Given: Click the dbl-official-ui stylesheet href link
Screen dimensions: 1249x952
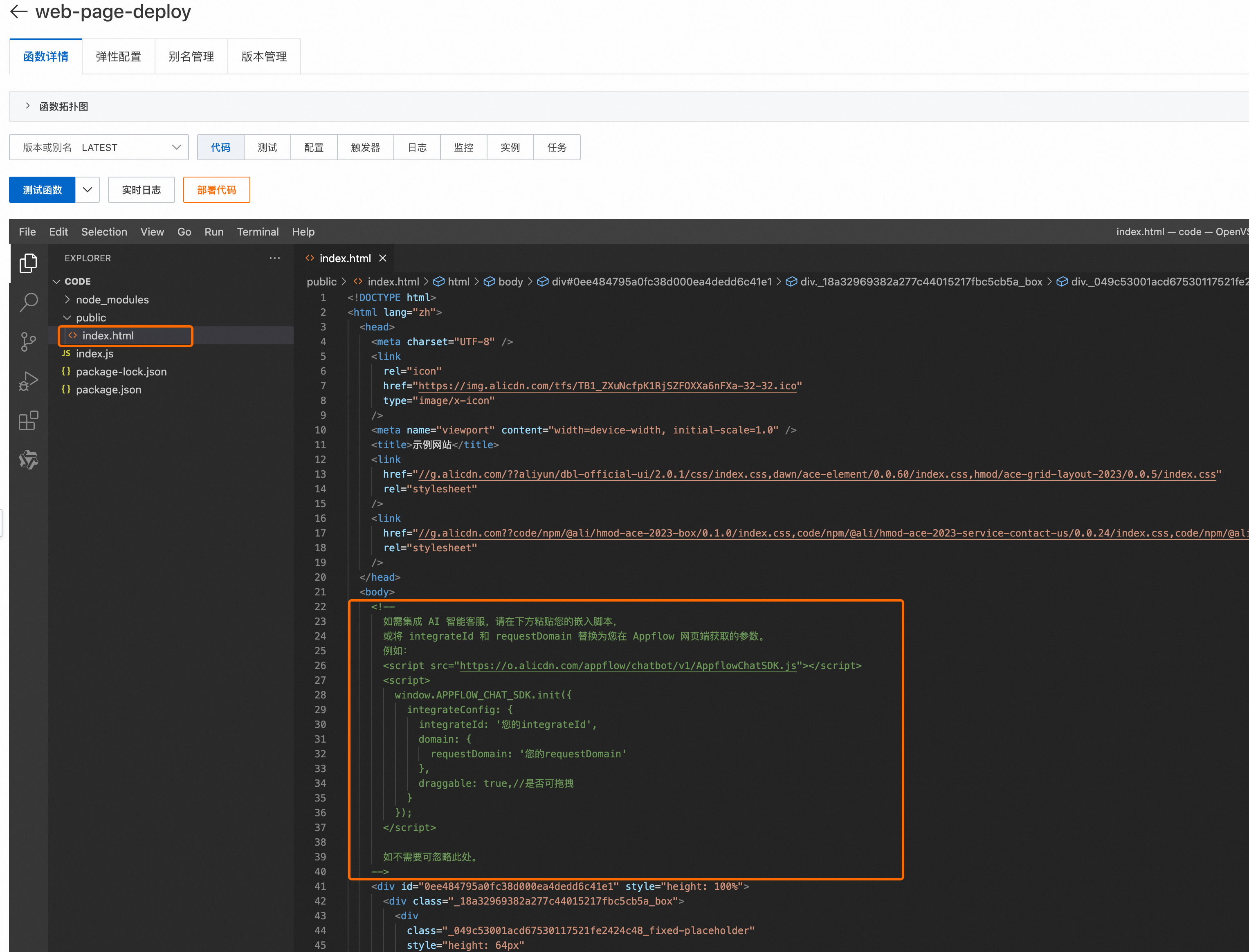Looking at the screenshot, I should coord(817,474).
